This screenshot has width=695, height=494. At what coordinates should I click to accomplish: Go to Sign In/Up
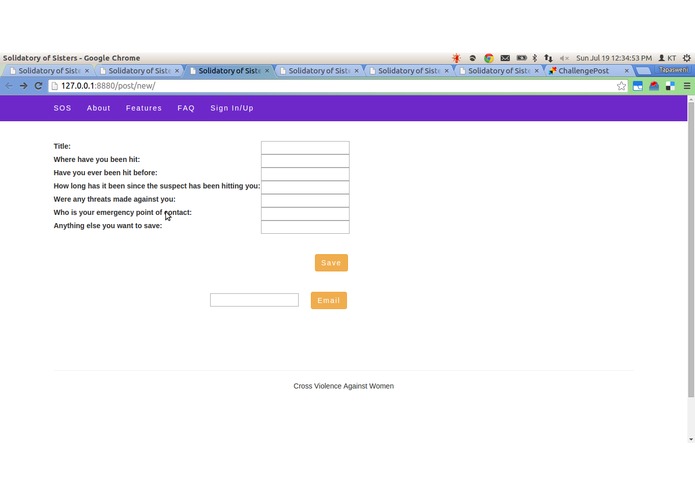[232, 108]
